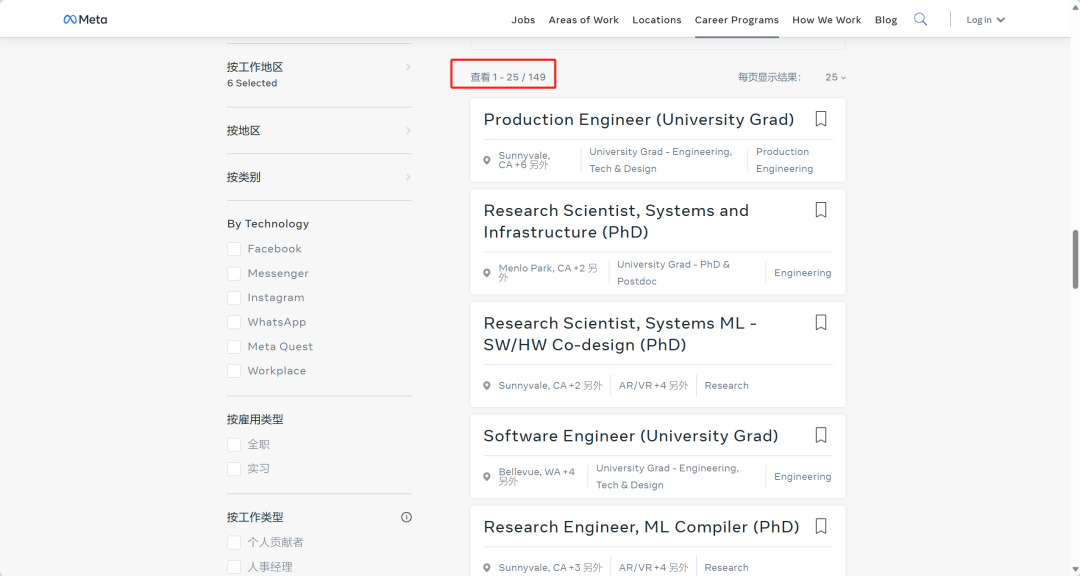Expand the 按地区 filter section
1080x576 pixels.
[319, 130]
